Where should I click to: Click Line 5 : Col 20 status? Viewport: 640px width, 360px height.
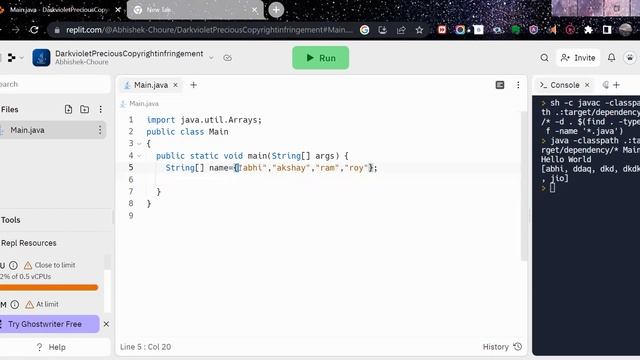[145, 347]
